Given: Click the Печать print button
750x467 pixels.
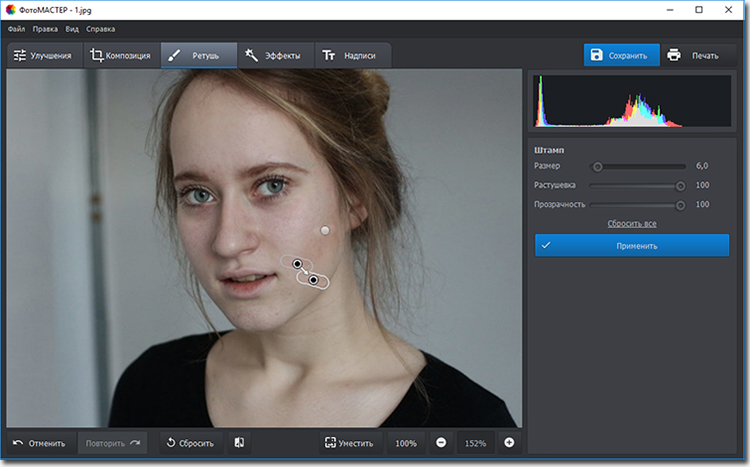Looking at the screenshot, I should click(x=693, y=55).
